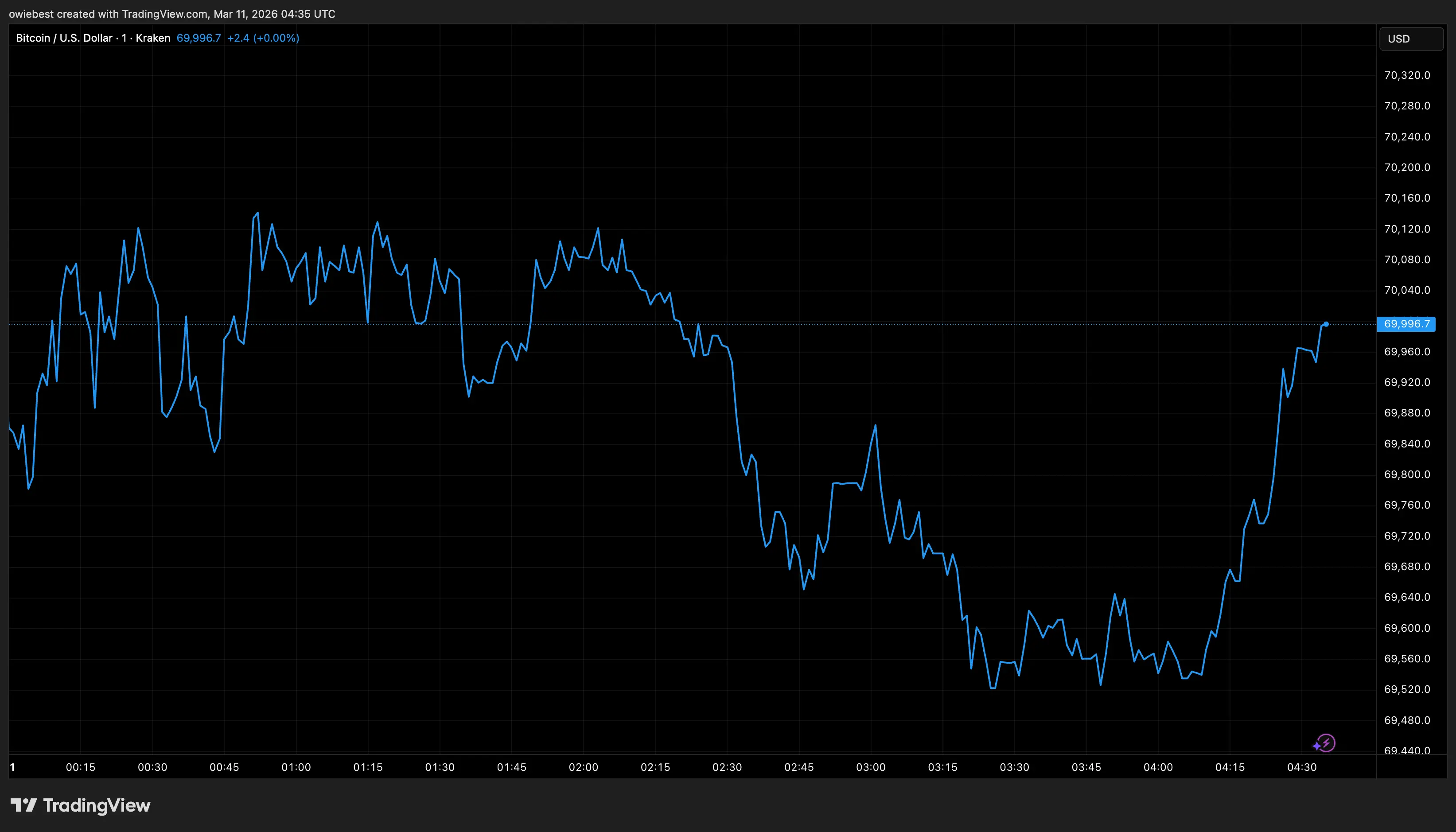This screenshot has width=1456, height=832.
Task: Click the current price marker dot
Action: click(x=1326, y=324)
